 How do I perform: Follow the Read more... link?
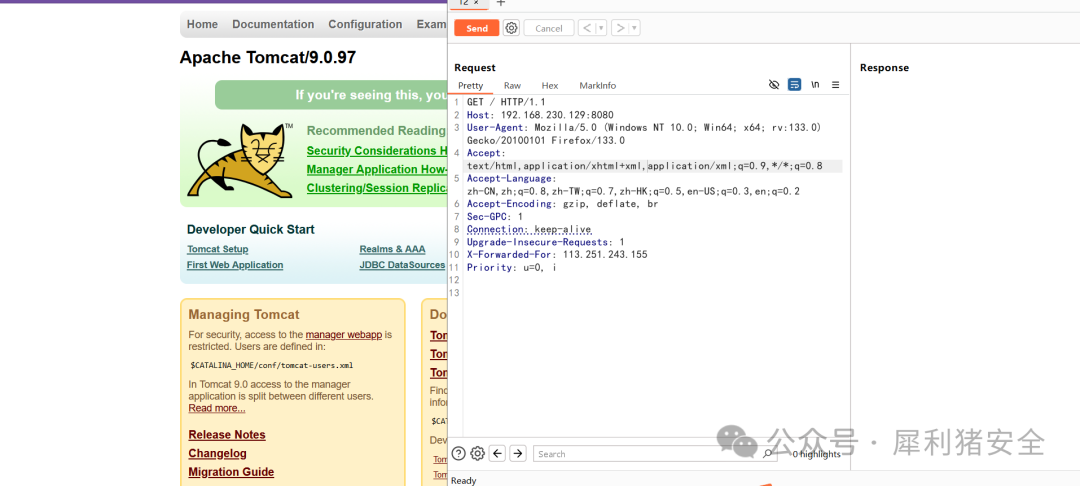pos(217,408)
